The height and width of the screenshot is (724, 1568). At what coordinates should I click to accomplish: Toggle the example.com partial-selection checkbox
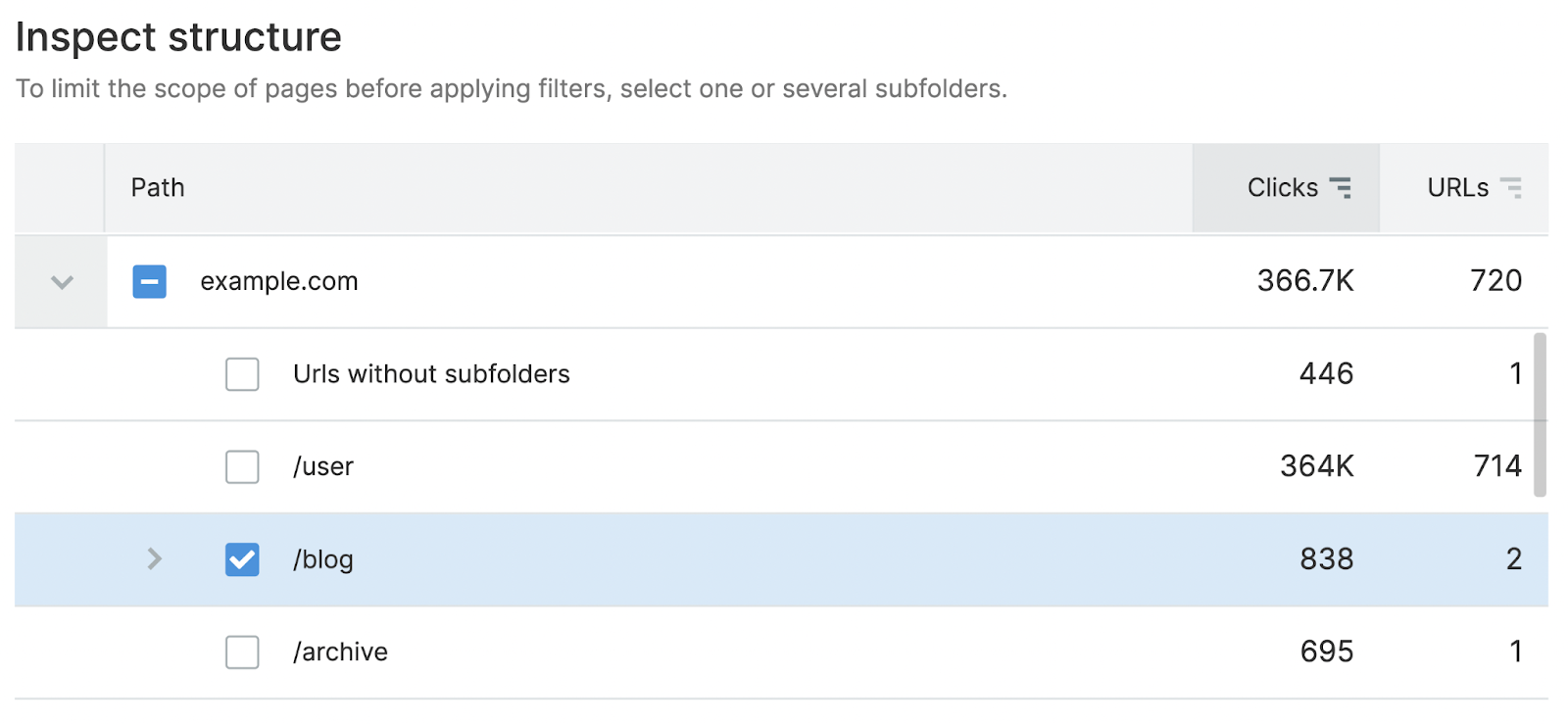(x=149, y=281)
